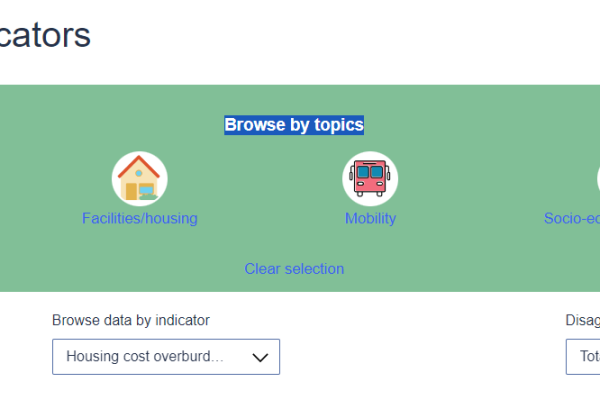The height and width of the screenshot is (400, 600).
Task: Open the partially visible Socio-economic link
Action: (x=572, y=219)
